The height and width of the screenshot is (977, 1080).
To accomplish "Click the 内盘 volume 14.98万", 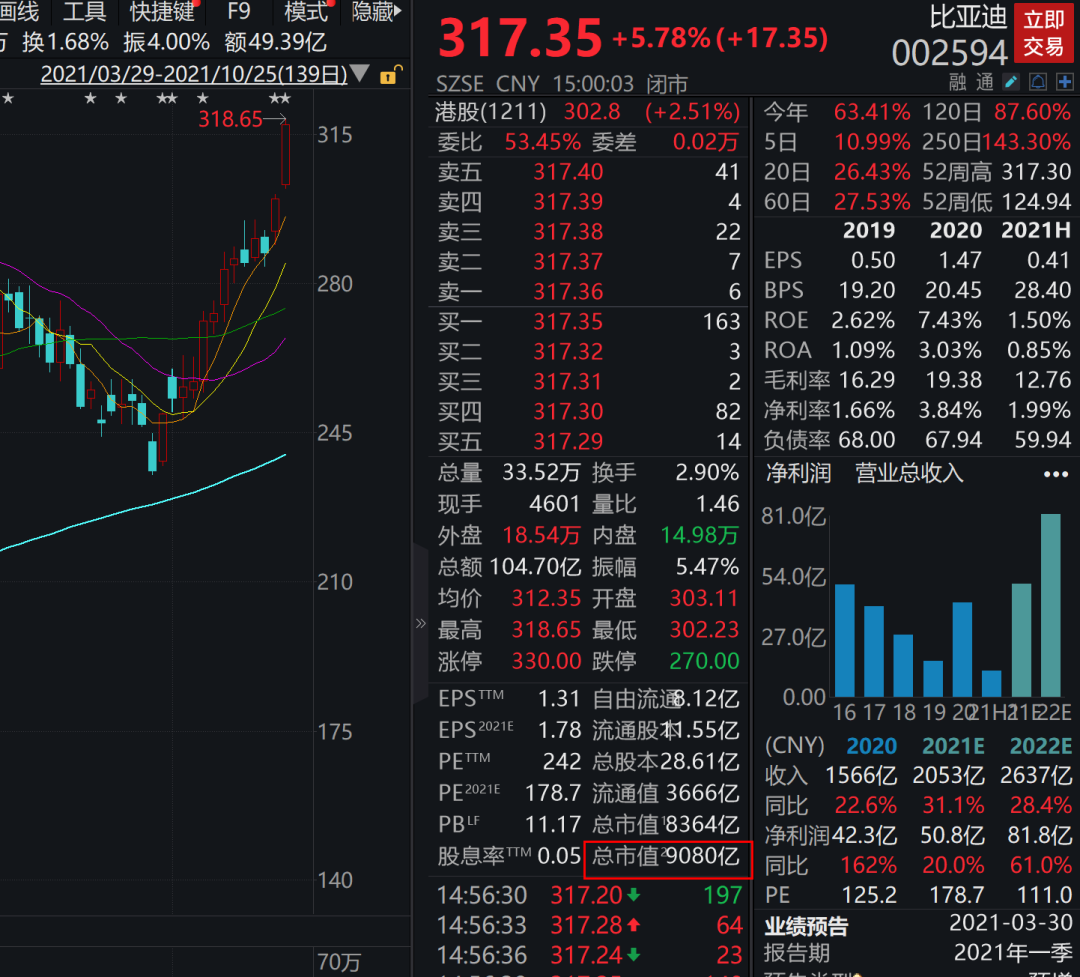I will click(x=700, y=535).
